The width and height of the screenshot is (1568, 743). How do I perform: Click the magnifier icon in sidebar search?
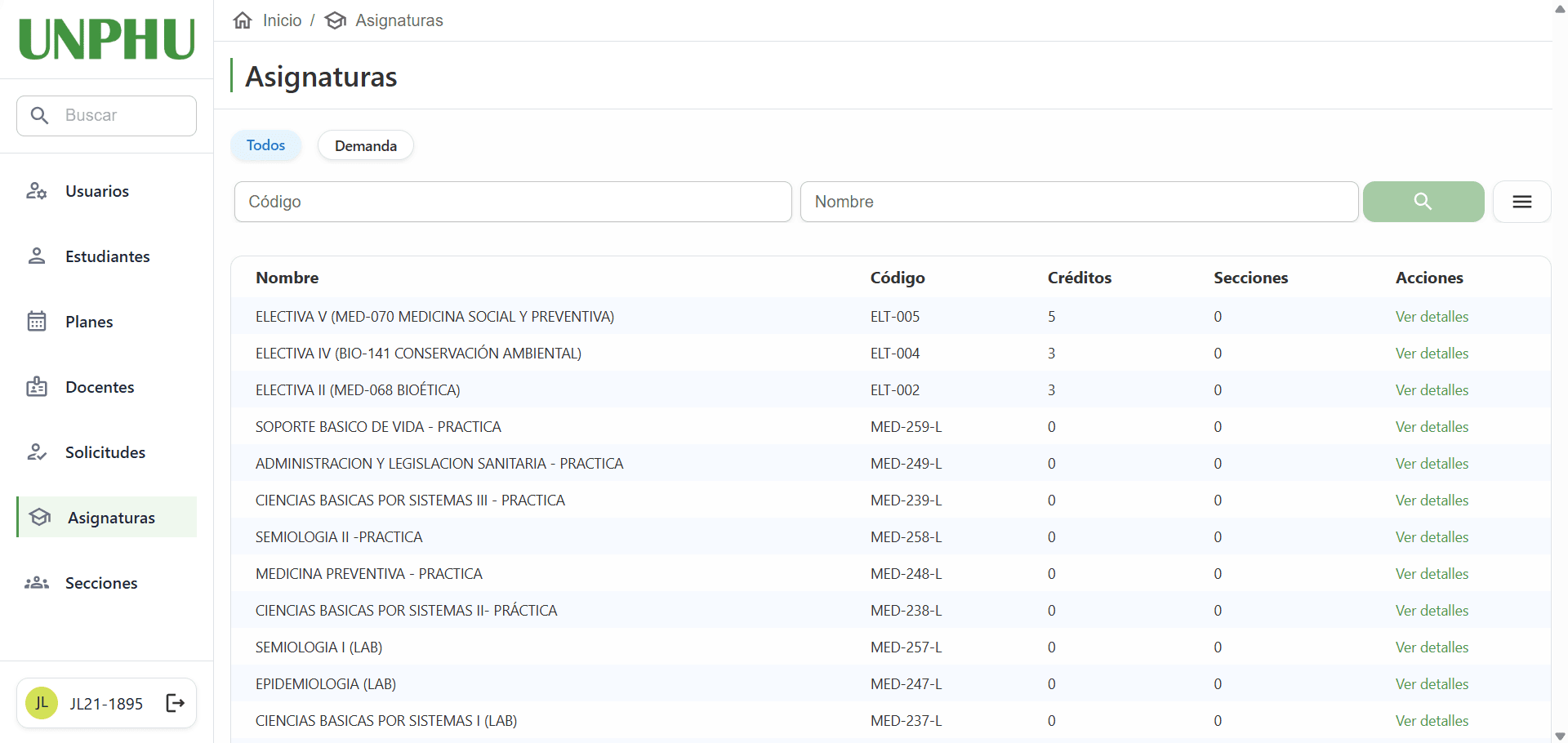[39, 115]
